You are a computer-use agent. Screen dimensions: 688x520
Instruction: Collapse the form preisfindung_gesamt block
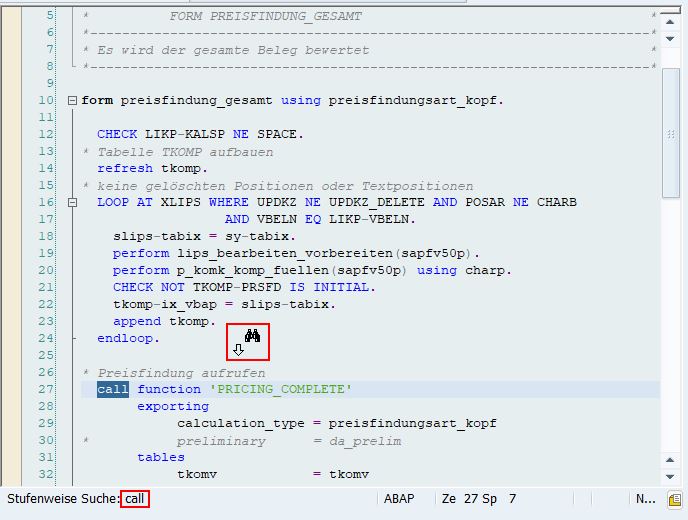tap(72, 101)
